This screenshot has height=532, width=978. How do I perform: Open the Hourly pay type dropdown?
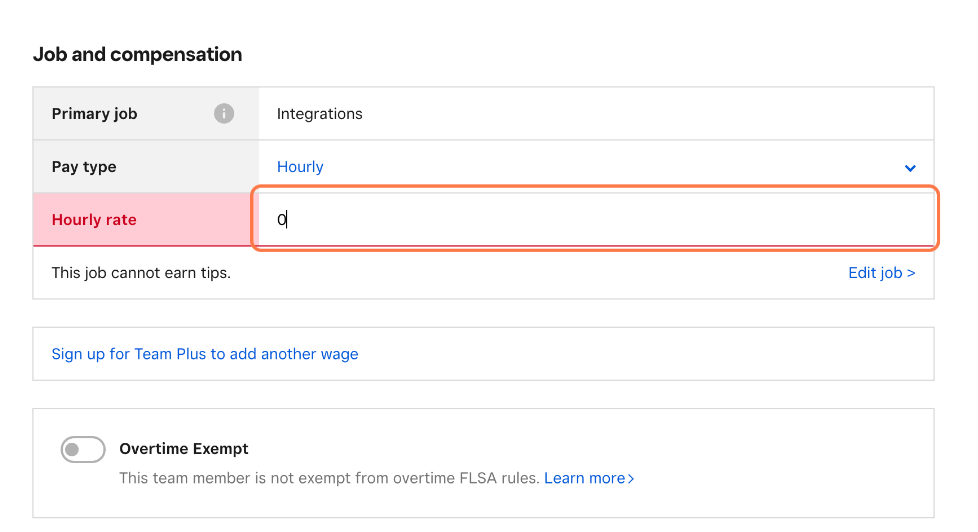[596, 167]
